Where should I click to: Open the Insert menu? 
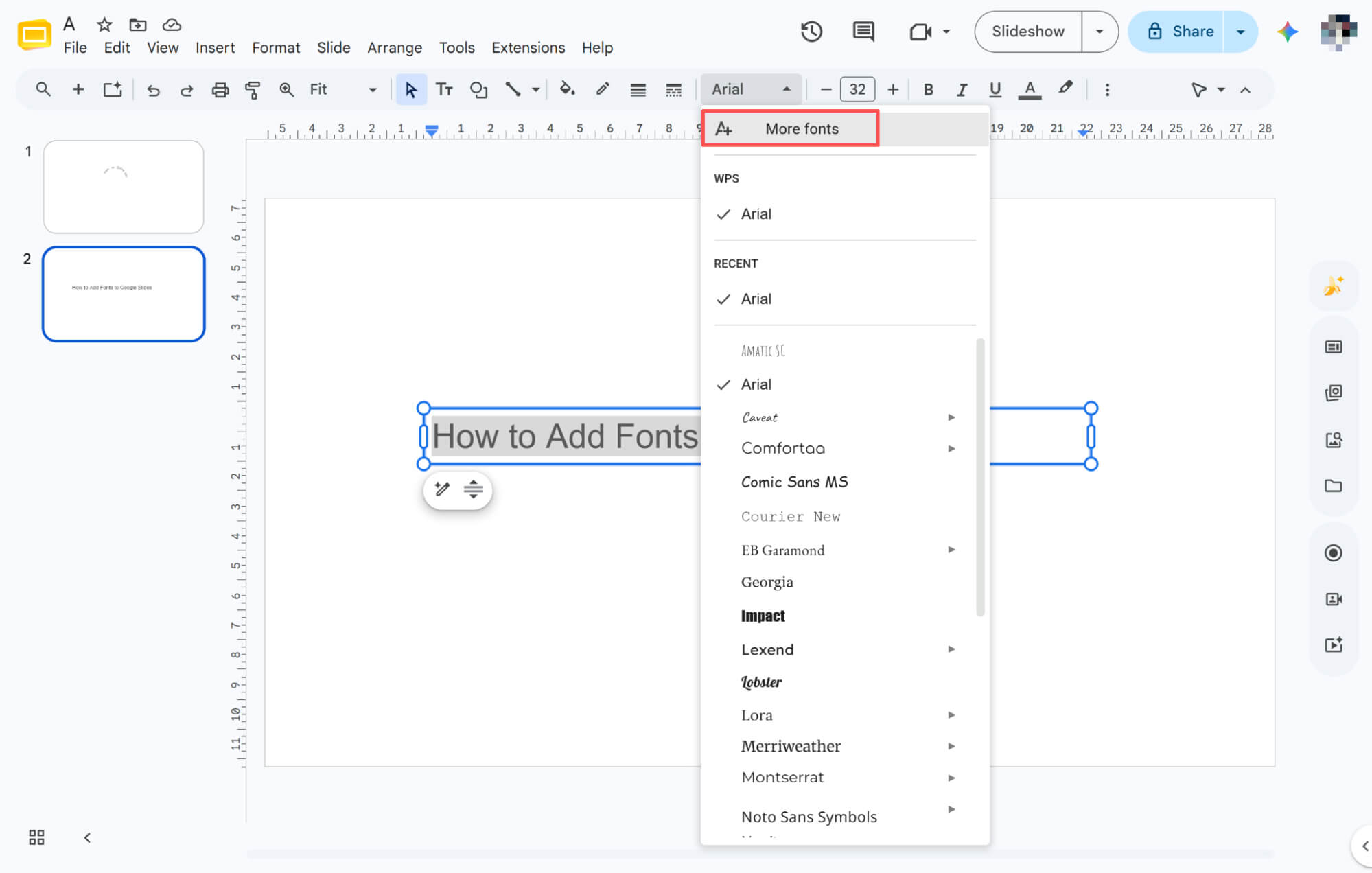(215, 48)
